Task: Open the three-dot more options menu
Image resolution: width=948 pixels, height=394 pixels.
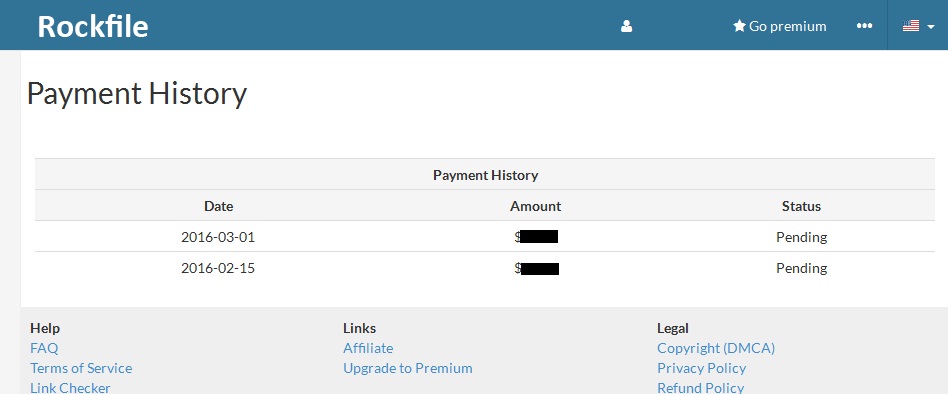Action: coord(865,26)
